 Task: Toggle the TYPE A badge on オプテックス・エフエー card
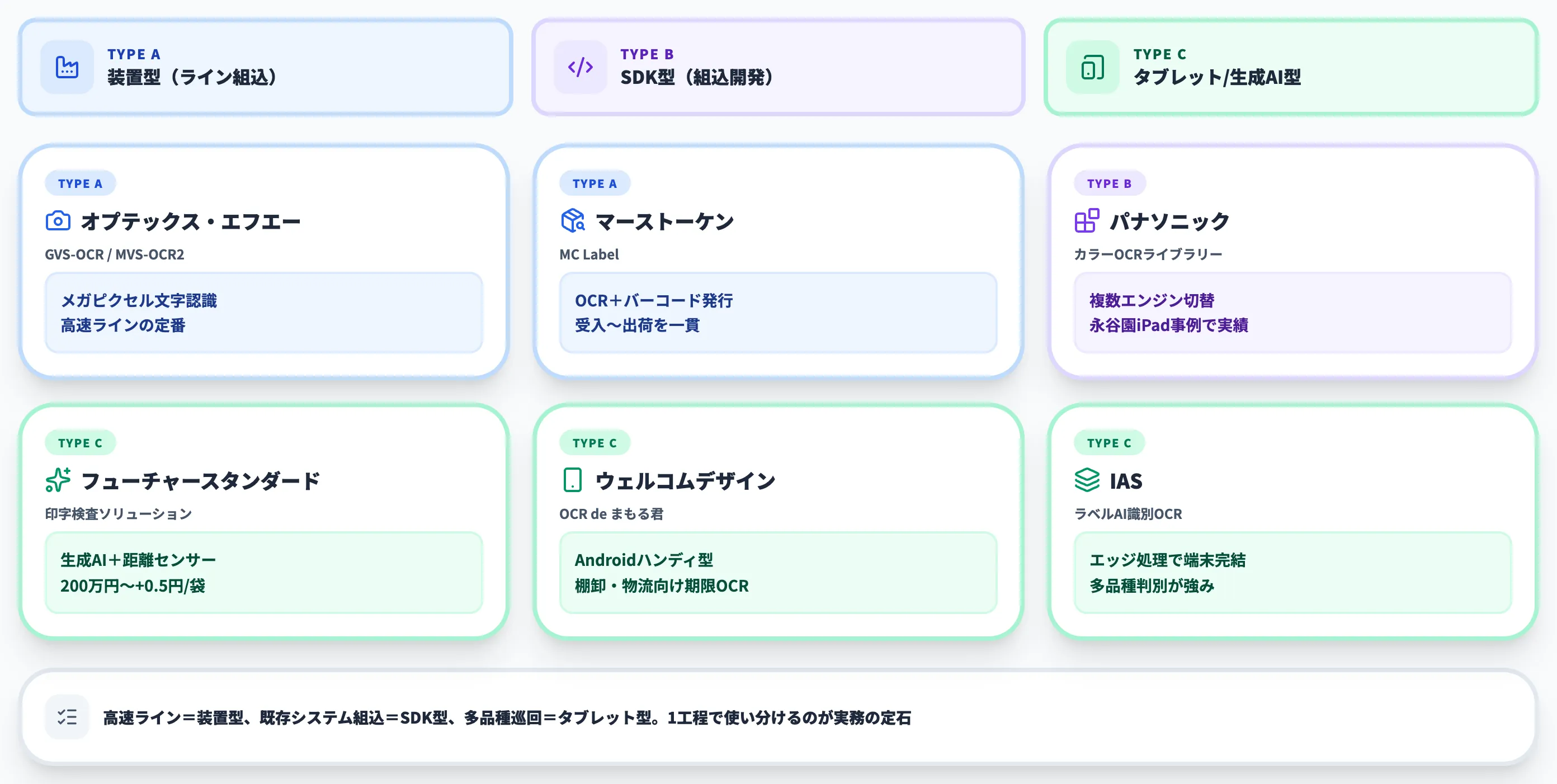point(81,182)
